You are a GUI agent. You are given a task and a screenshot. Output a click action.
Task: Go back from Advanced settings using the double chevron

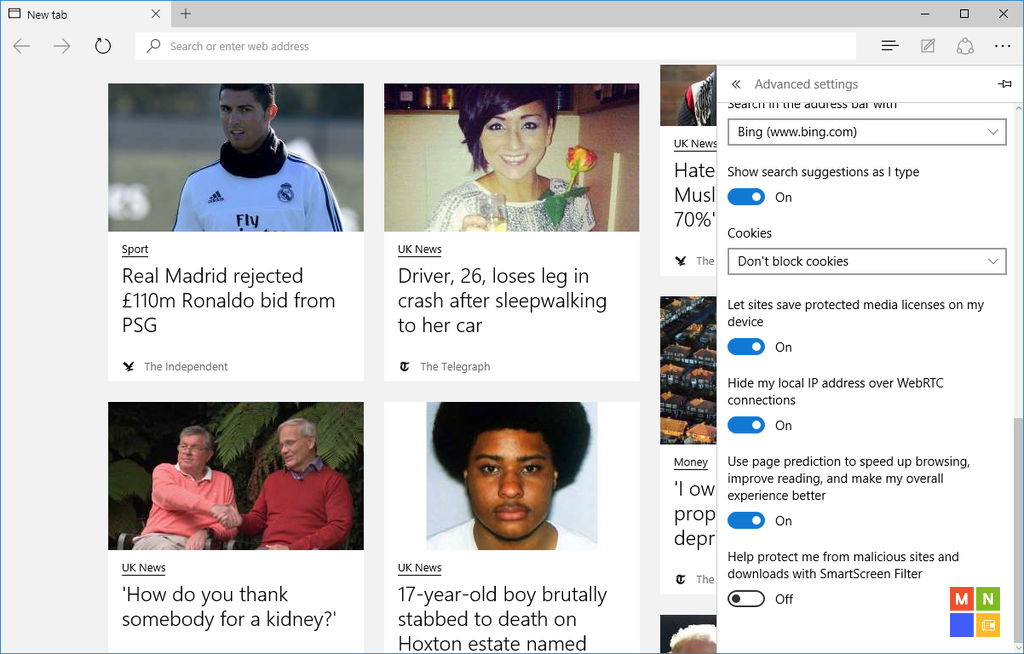coord(736,84)
